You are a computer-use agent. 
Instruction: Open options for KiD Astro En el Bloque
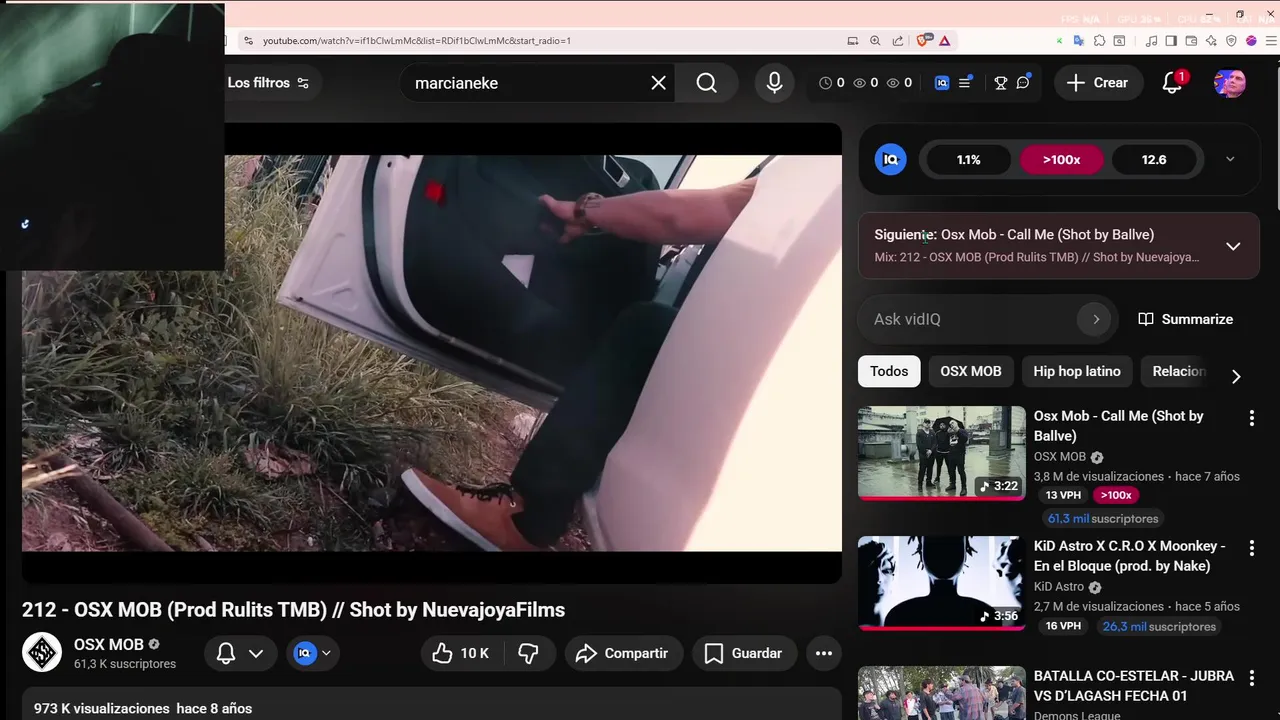coord(1251,548)
